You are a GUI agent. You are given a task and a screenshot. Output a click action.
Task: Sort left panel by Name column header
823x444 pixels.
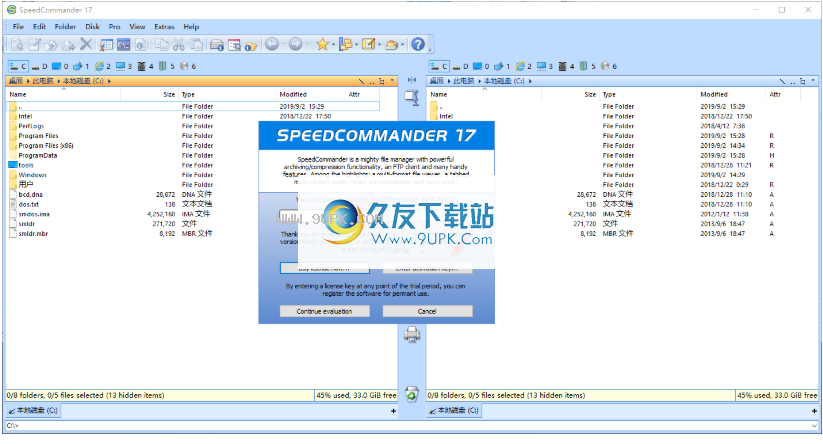click(x=64, y=94)
